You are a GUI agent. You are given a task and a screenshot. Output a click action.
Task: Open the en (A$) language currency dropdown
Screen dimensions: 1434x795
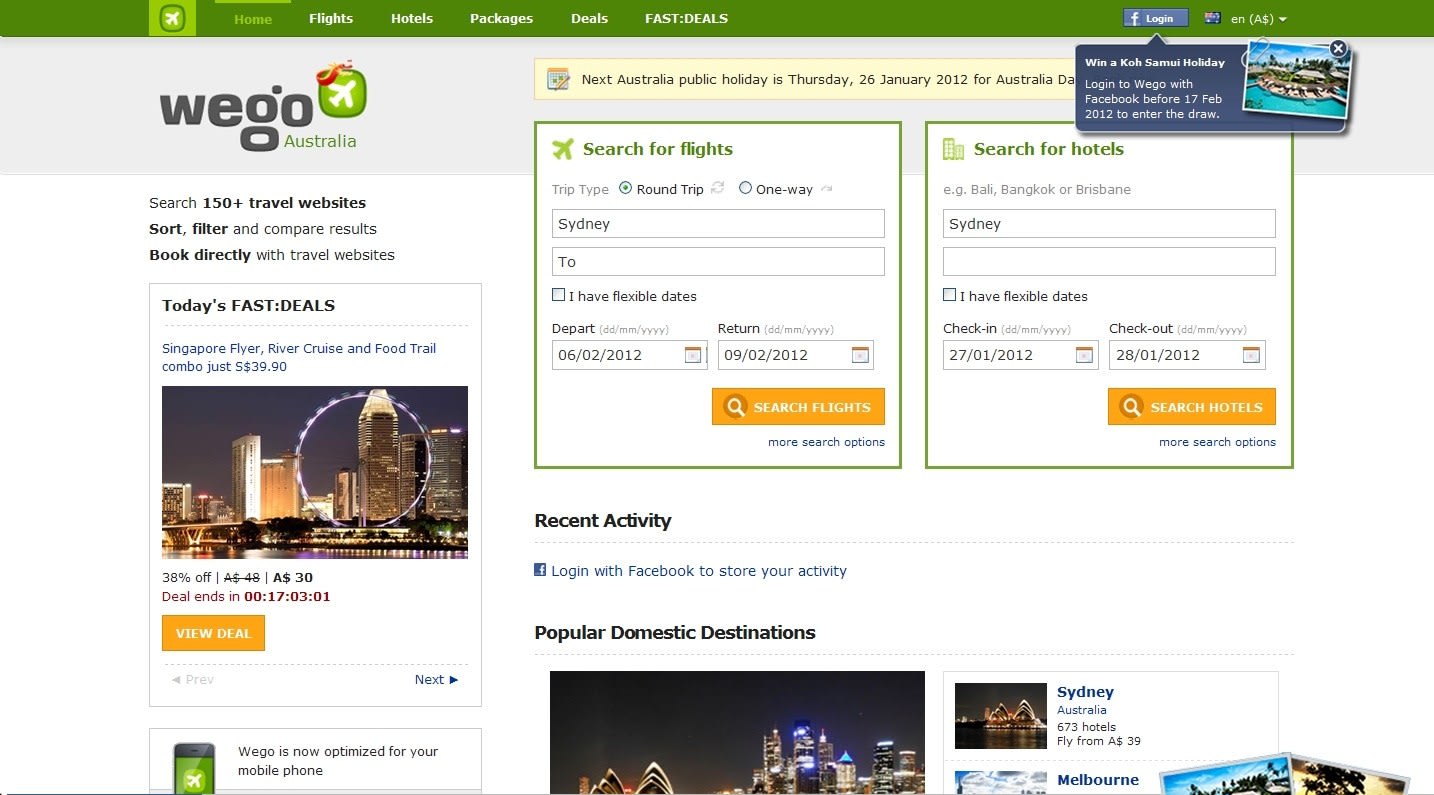click(x=1258, y=19)
